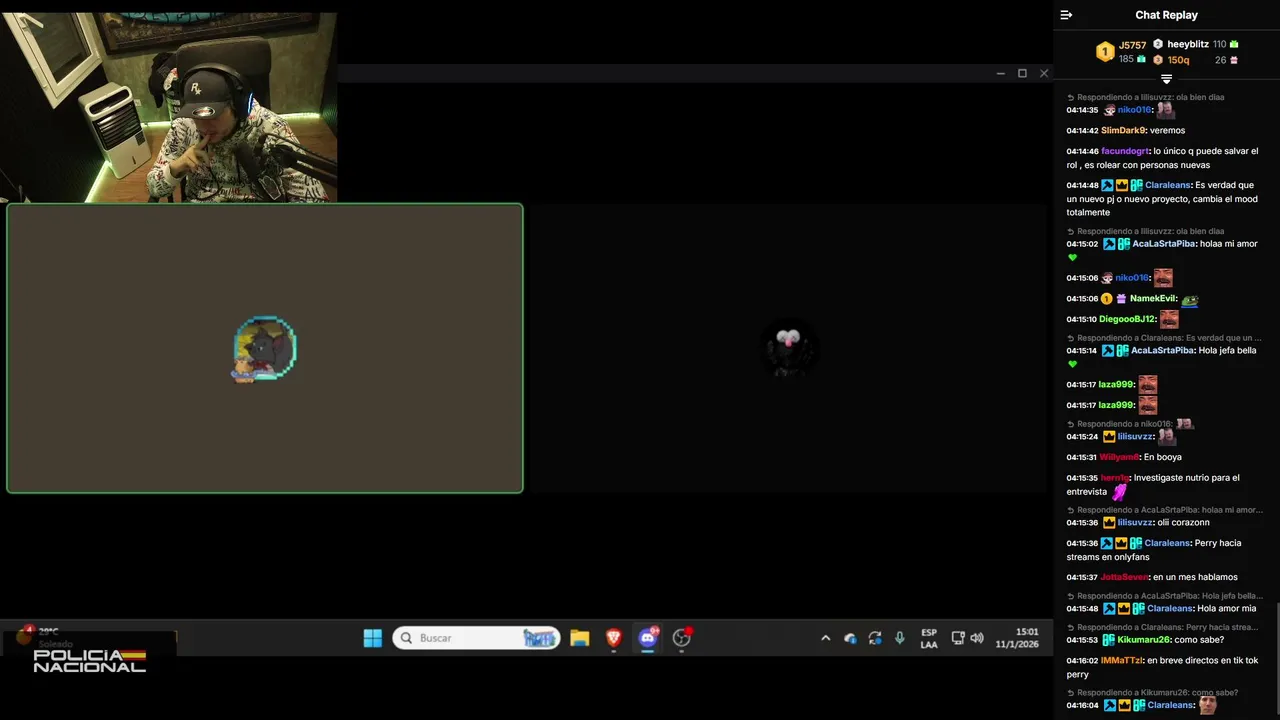Select the Discord user tile with the green border
Viewport: 1280px width, 720px height.
coord(265,348)
